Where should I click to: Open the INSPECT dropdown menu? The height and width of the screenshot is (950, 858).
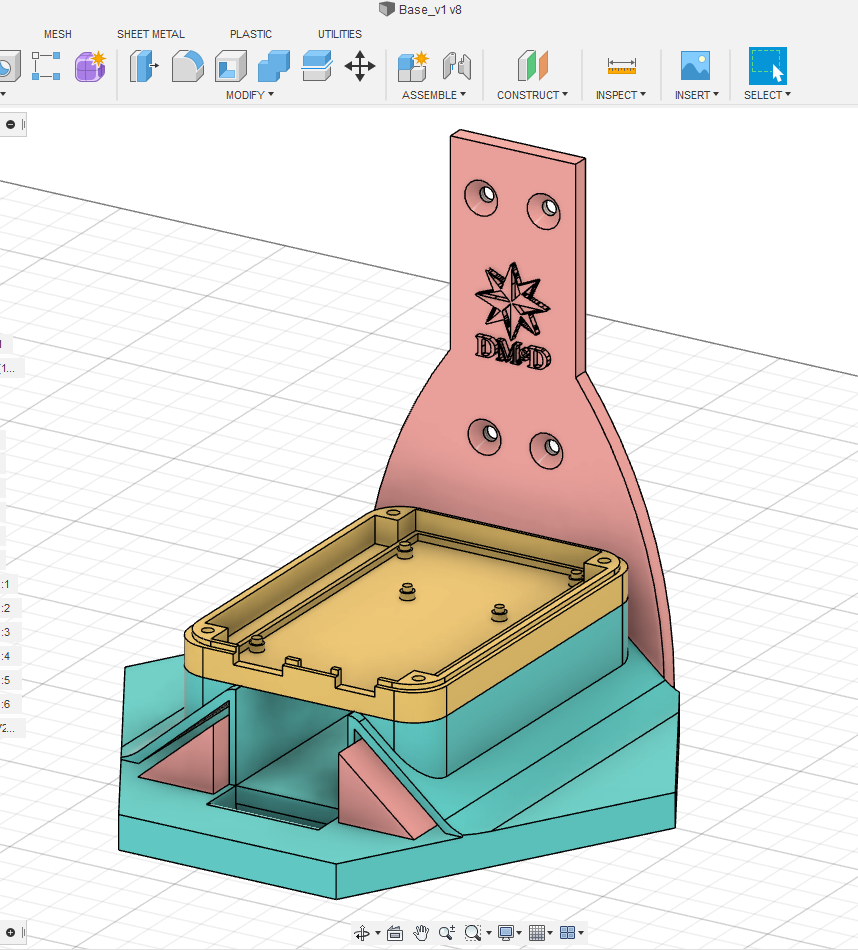621,95
